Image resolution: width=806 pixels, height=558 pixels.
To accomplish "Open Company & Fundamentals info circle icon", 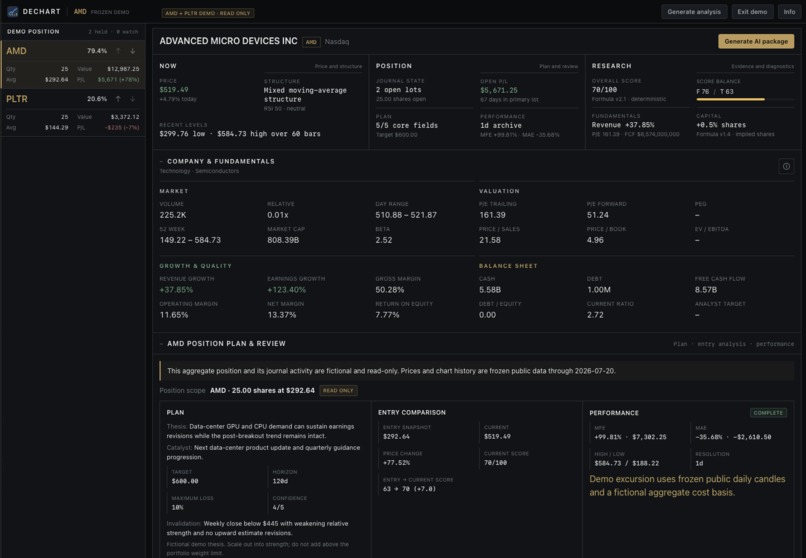I will tap(786, 166).
